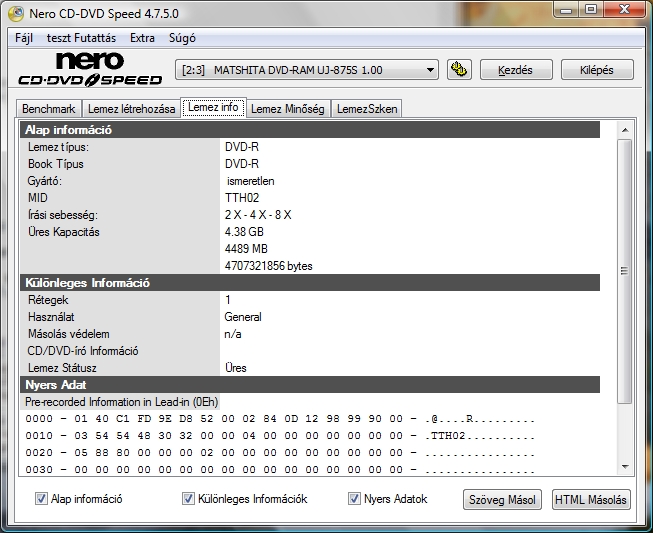
Task: Click the Rétegek row label
Action: 48,300
